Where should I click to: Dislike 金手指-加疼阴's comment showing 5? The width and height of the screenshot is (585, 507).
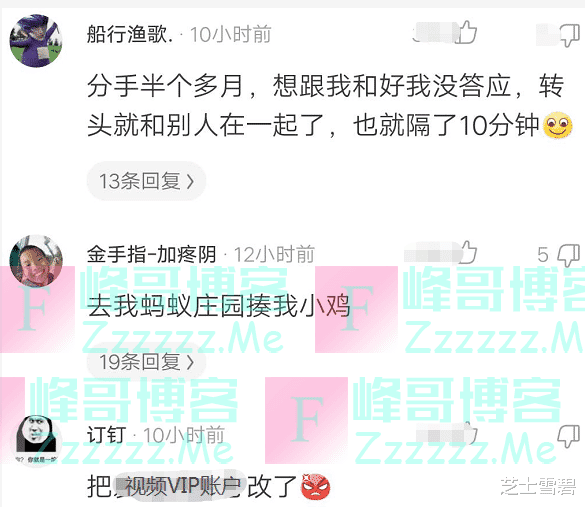569,255
